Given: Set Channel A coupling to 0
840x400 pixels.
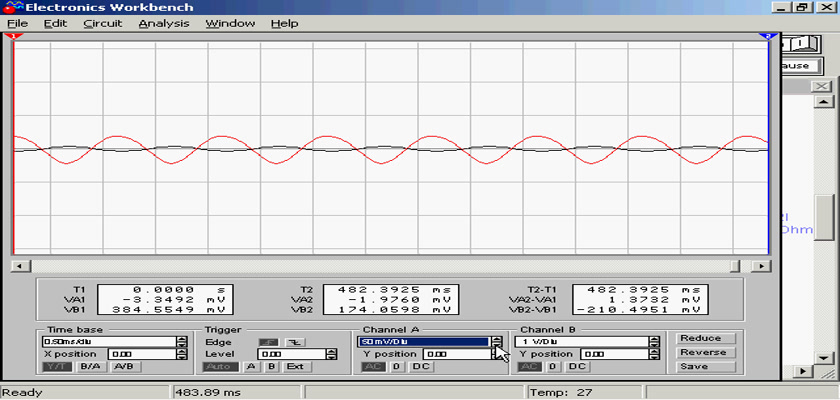Looking at the screenshot, I should 396,367.
